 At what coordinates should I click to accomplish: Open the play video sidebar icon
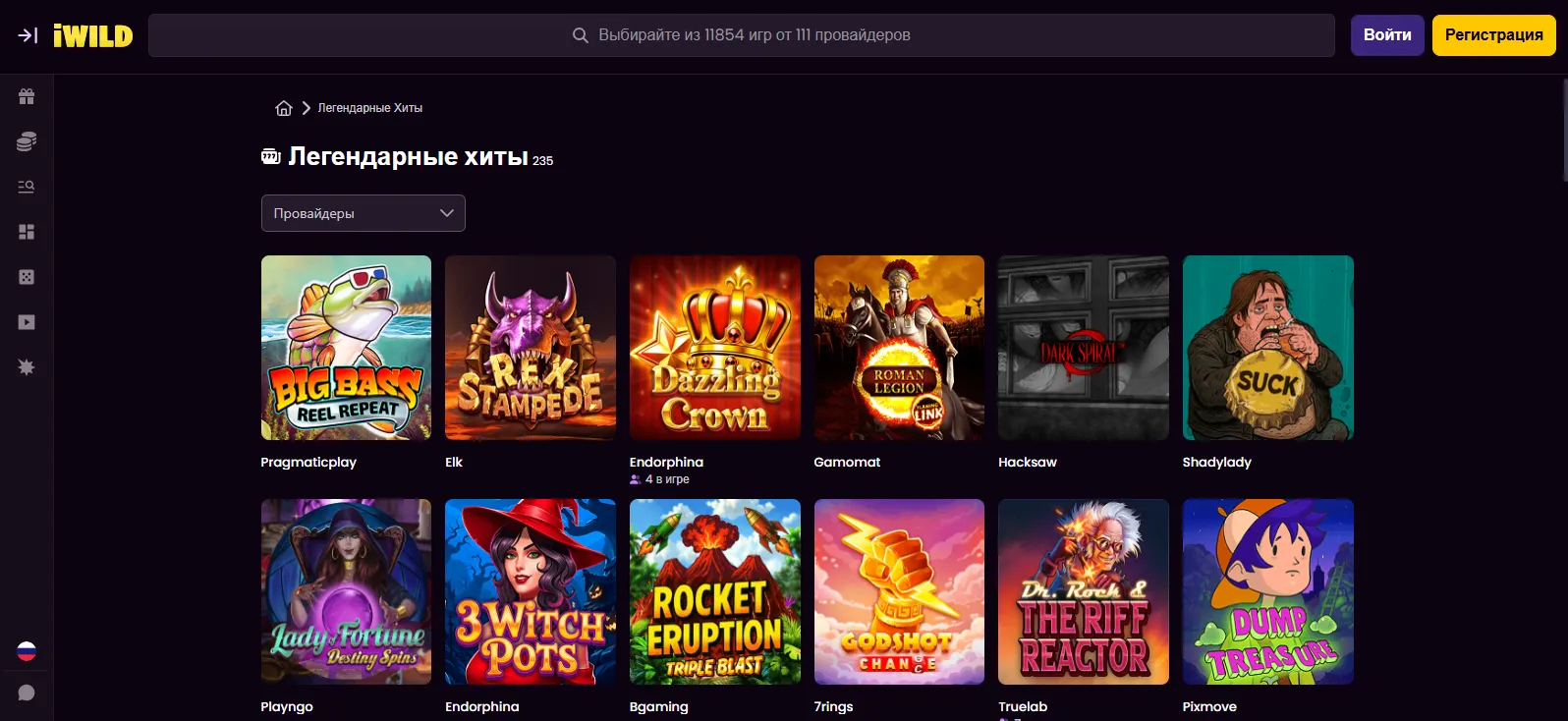pyautogui.click(x=27, y=322)
